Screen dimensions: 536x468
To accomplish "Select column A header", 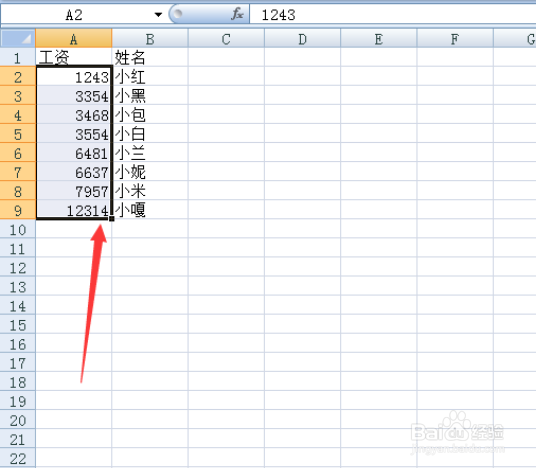I will (x=73, y=38).
